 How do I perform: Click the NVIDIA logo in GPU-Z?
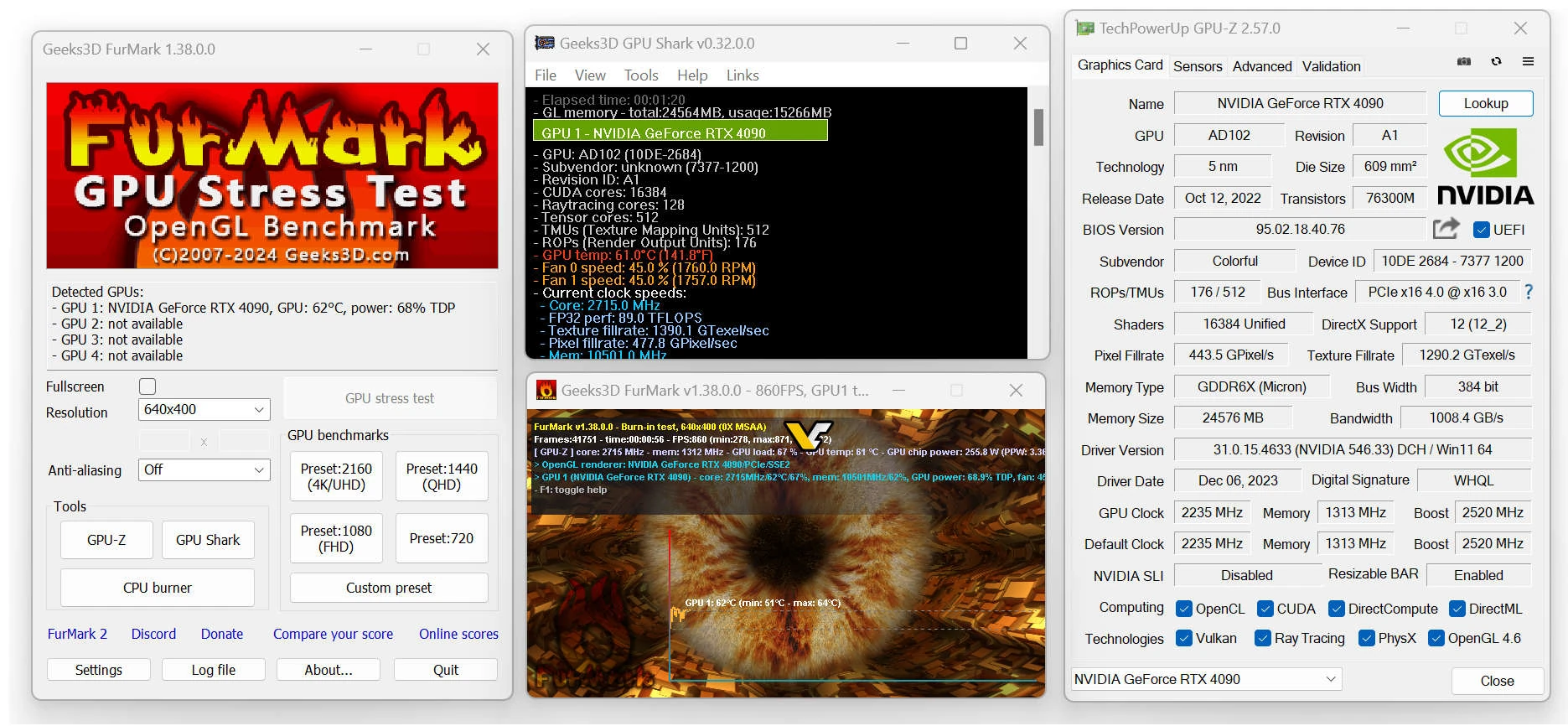tap(1485, 166)
